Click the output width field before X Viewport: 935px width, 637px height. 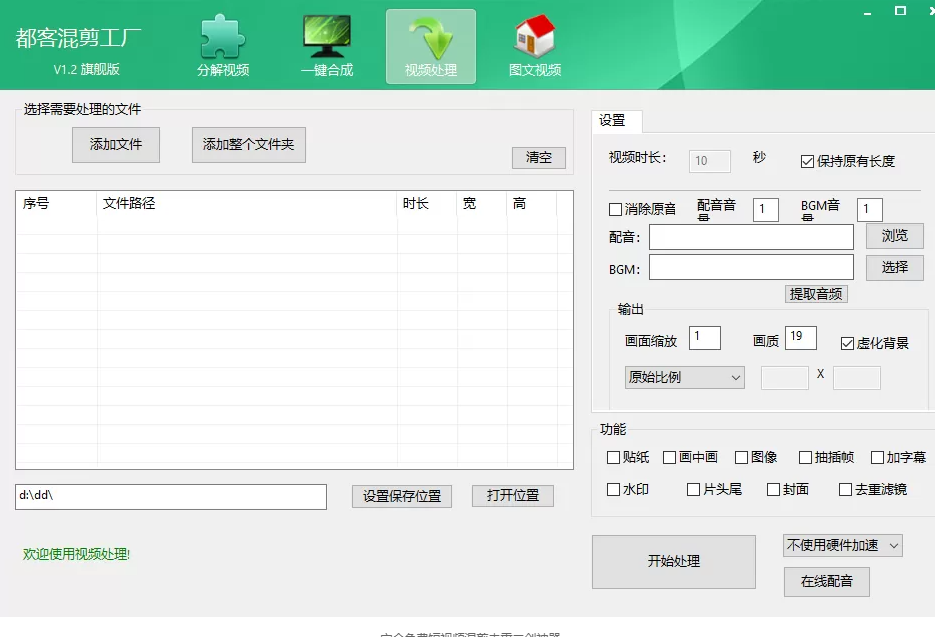[x=785, y=378]
